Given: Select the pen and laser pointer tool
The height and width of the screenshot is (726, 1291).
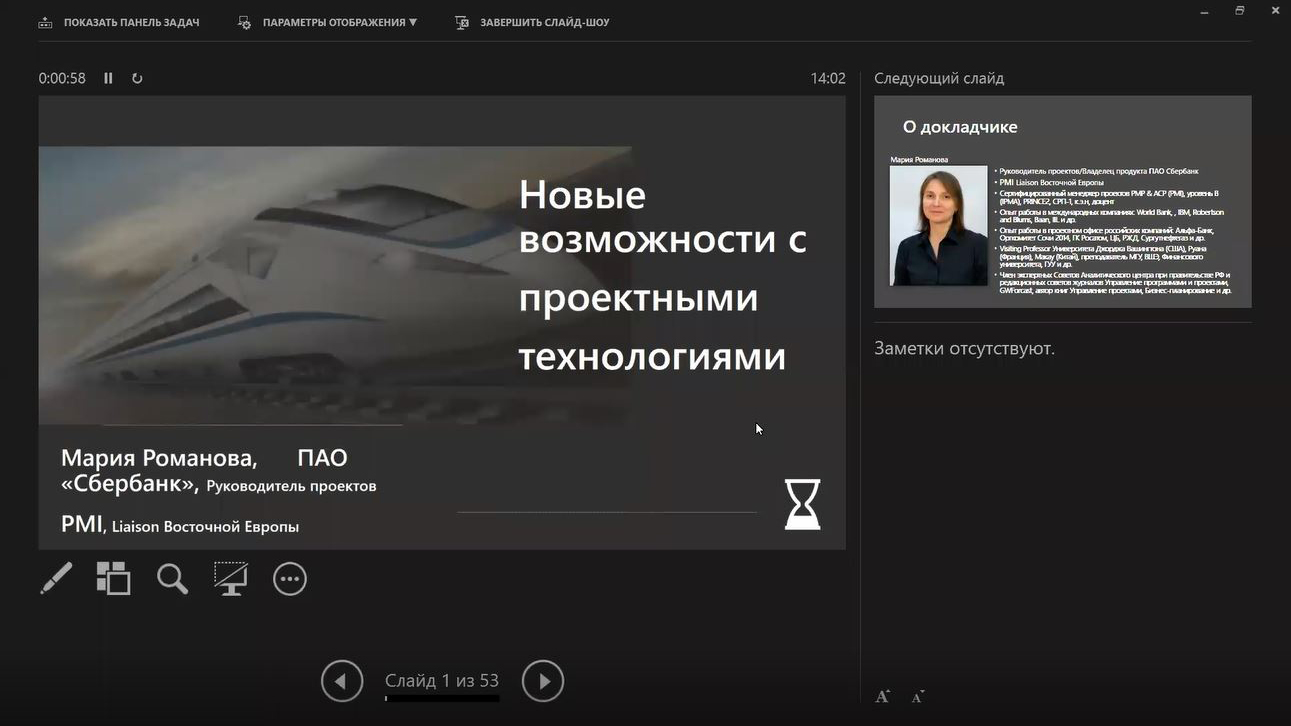Looking at the screenshot, I should pyautogui.click(x=56, y=578).
